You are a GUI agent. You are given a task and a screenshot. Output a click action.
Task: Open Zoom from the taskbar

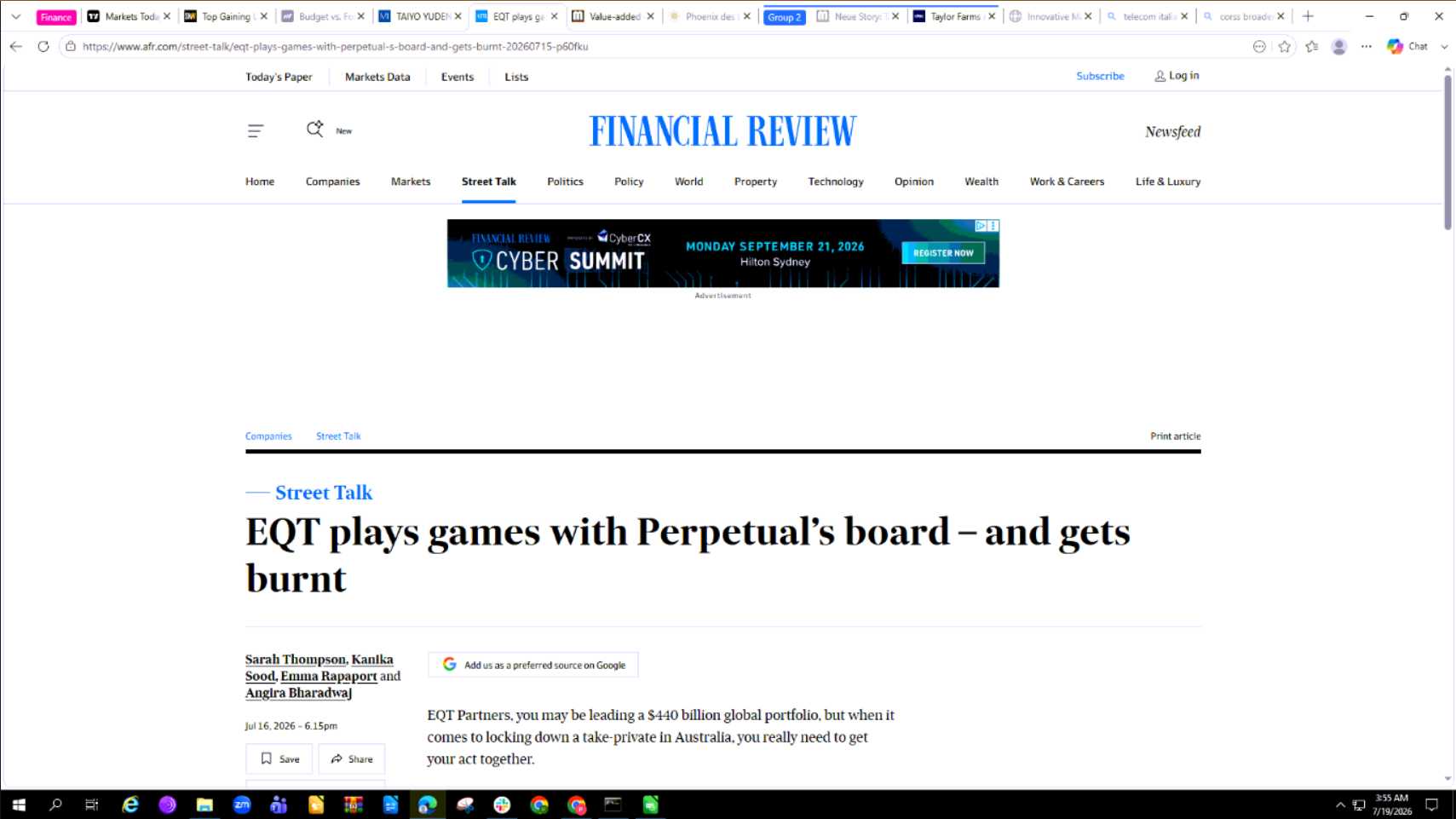pyautogui.click(x=242, y=805)
